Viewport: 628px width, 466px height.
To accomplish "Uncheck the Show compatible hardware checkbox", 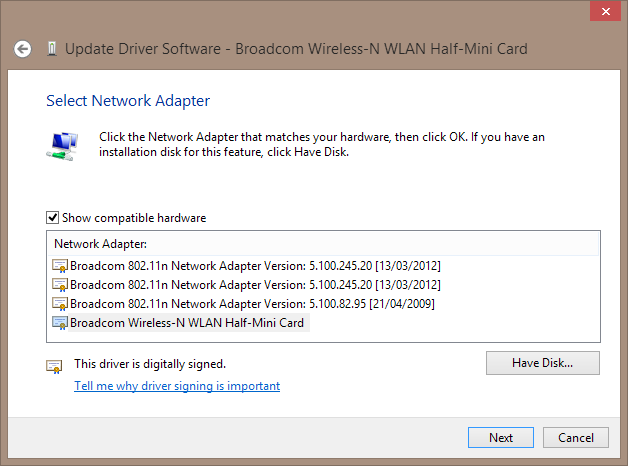I will tap(52, 217).
